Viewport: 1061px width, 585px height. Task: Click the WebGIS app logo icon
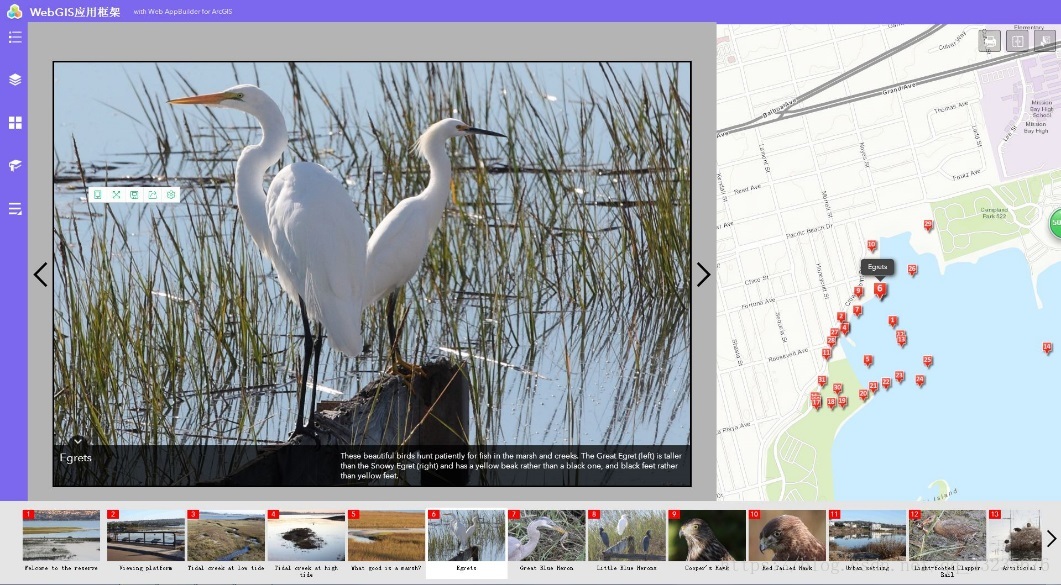click(x=14, y=11)
